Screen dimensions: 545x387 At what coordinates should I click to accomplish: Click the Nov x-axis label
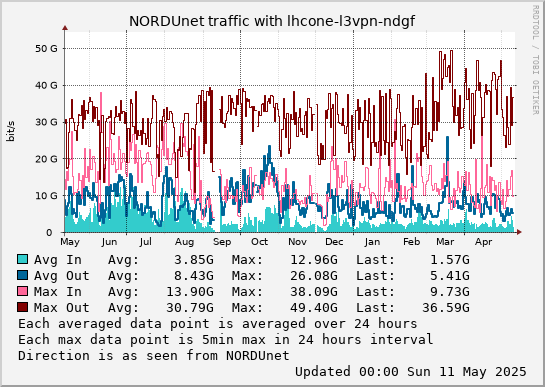(x=297, y=242)
